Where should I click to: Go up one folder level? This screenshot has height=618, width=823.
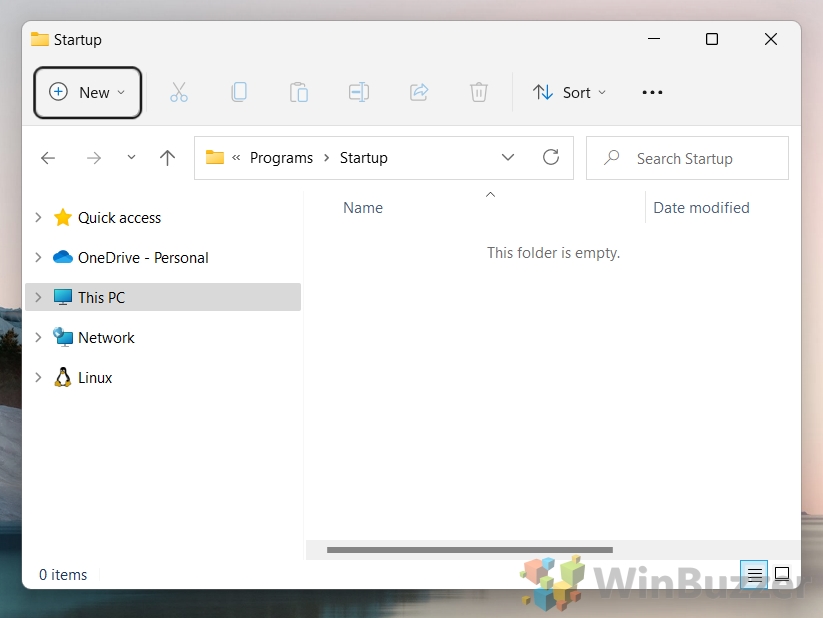pos(167,158)
